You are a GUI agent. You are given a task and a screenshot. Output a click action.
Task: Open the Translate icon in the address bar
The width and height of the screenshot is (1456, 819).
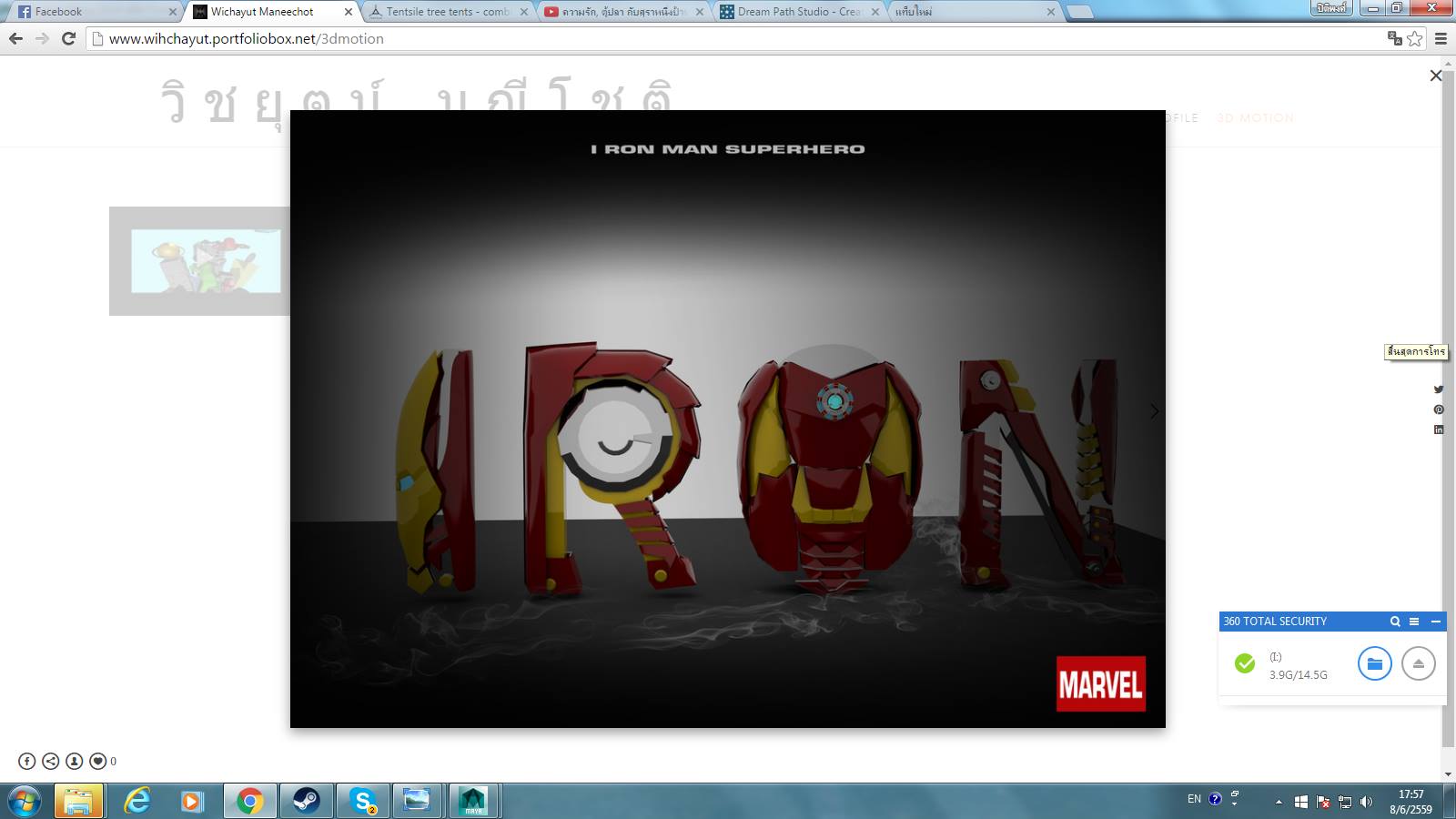click(1394, 38)
